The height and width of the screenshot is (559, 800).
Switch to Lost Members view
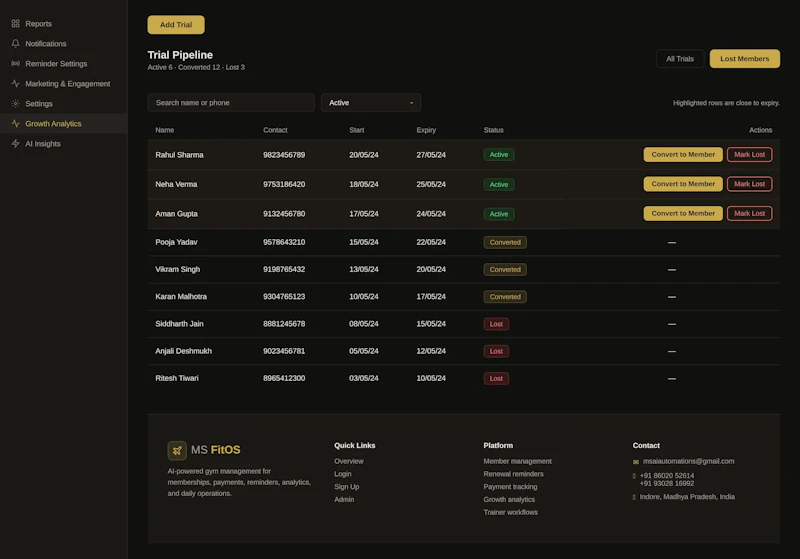tap(744, 59)
